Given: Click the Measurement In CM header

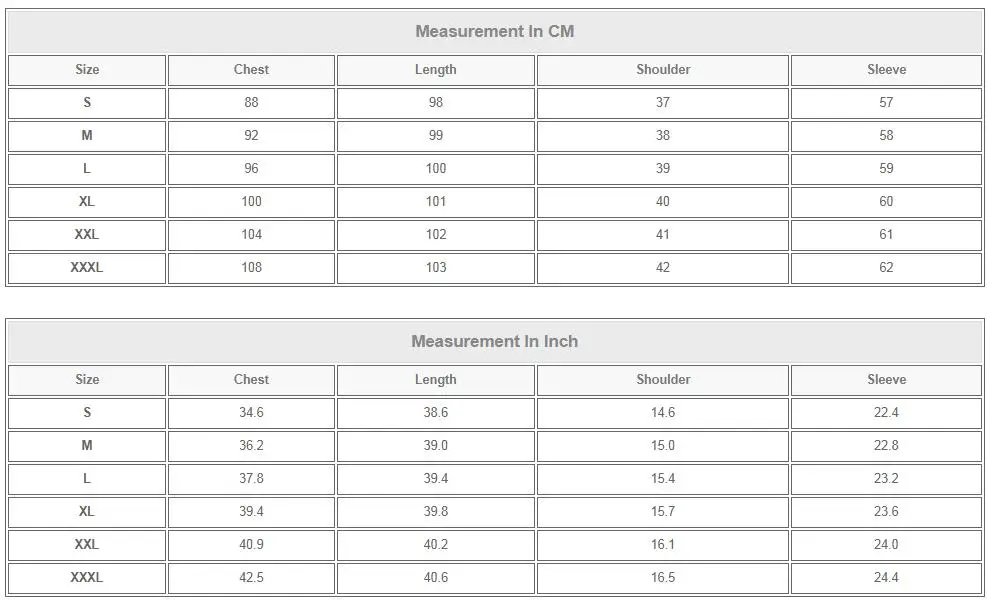Looking at the screenshot, I should [x=495, y=31].
